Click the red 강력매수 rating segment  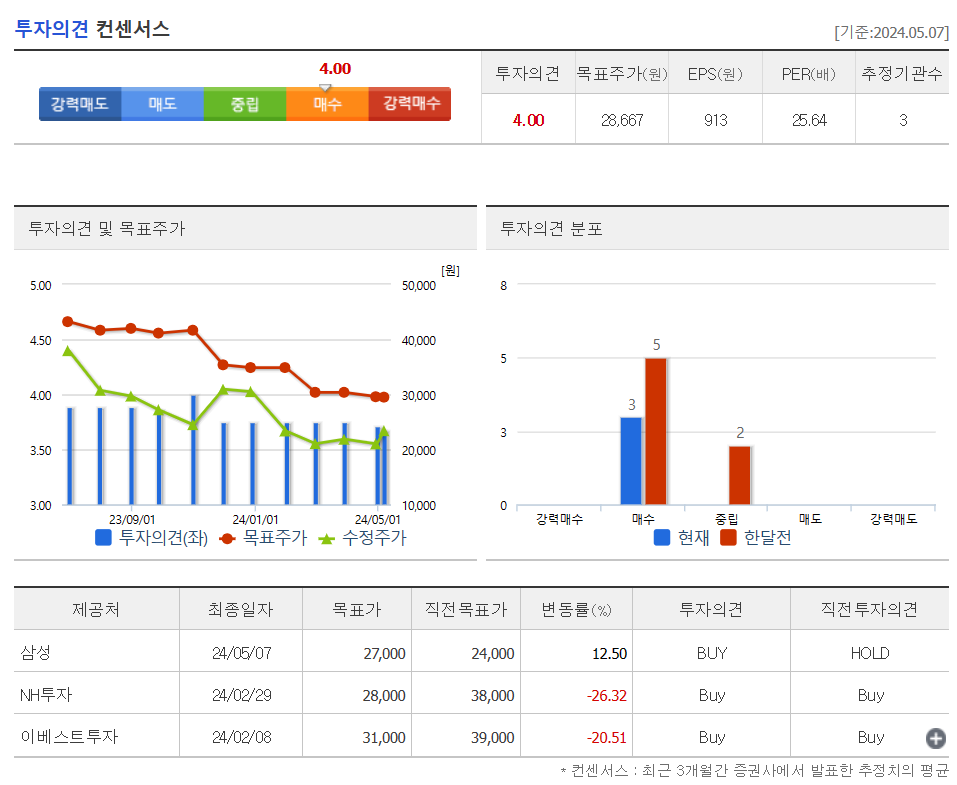(410, 104)
